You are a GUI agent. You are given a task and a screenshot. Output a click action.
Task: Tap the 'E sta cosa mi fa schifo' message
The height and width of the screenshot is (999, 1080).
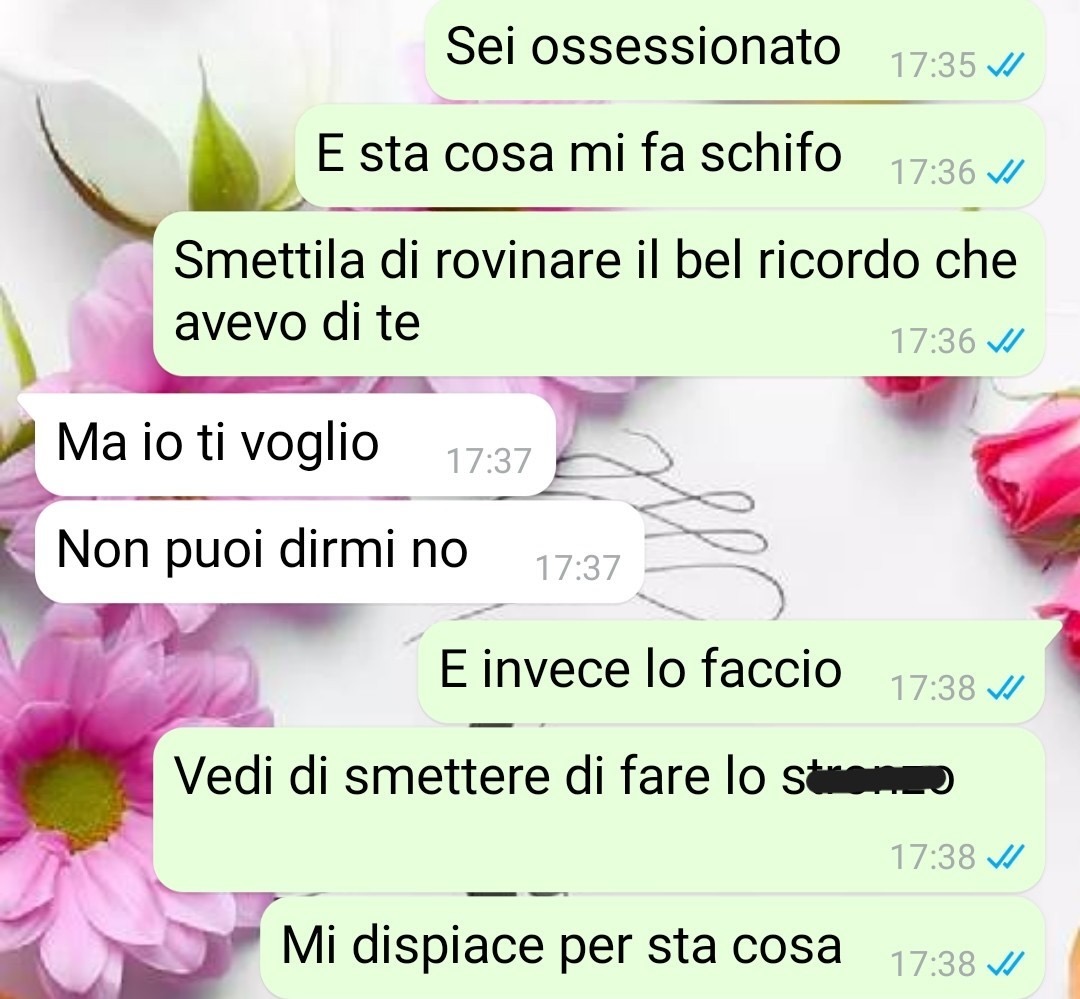670,155
